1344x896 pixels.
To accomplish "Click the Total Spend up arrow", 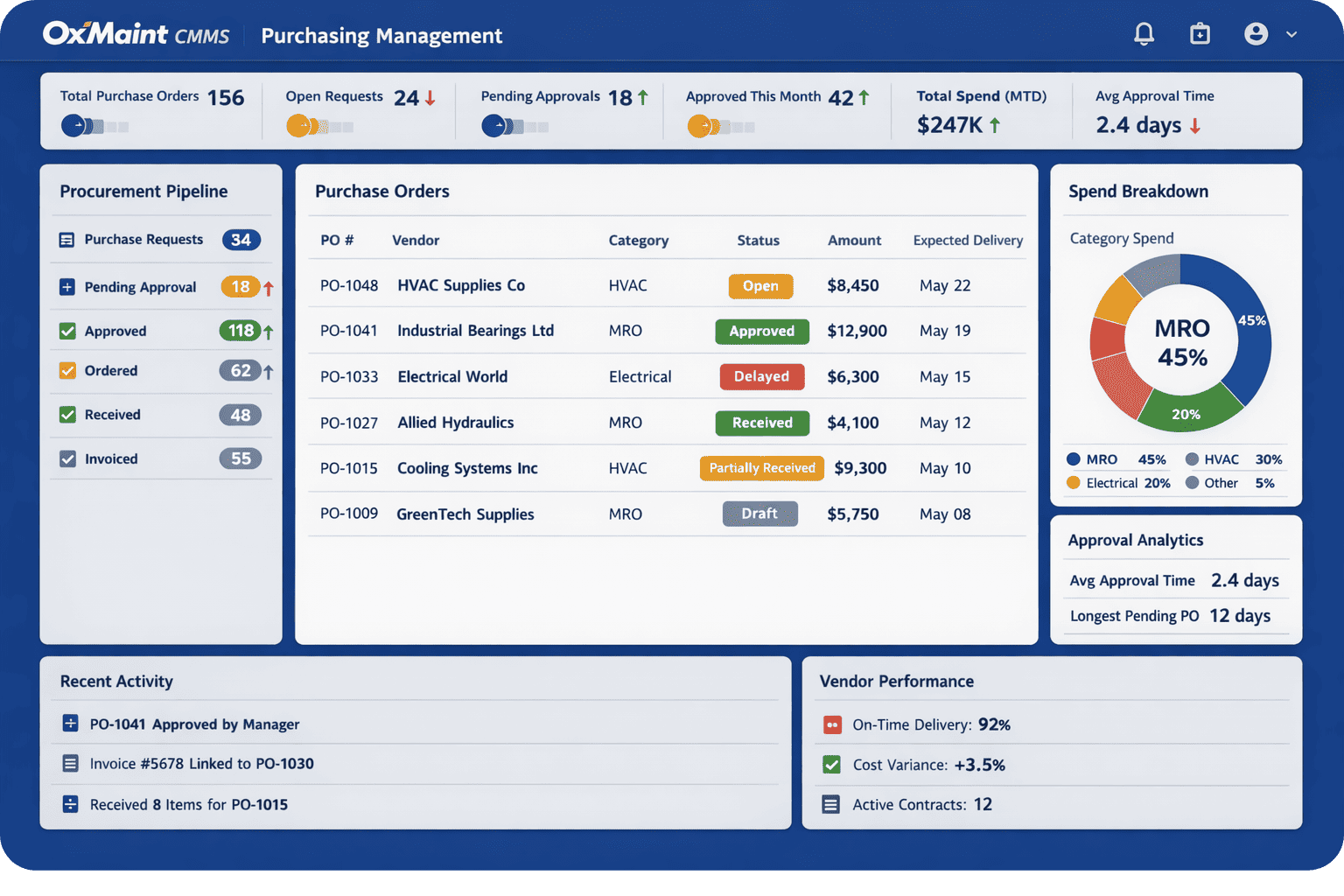I will [995, 125].
